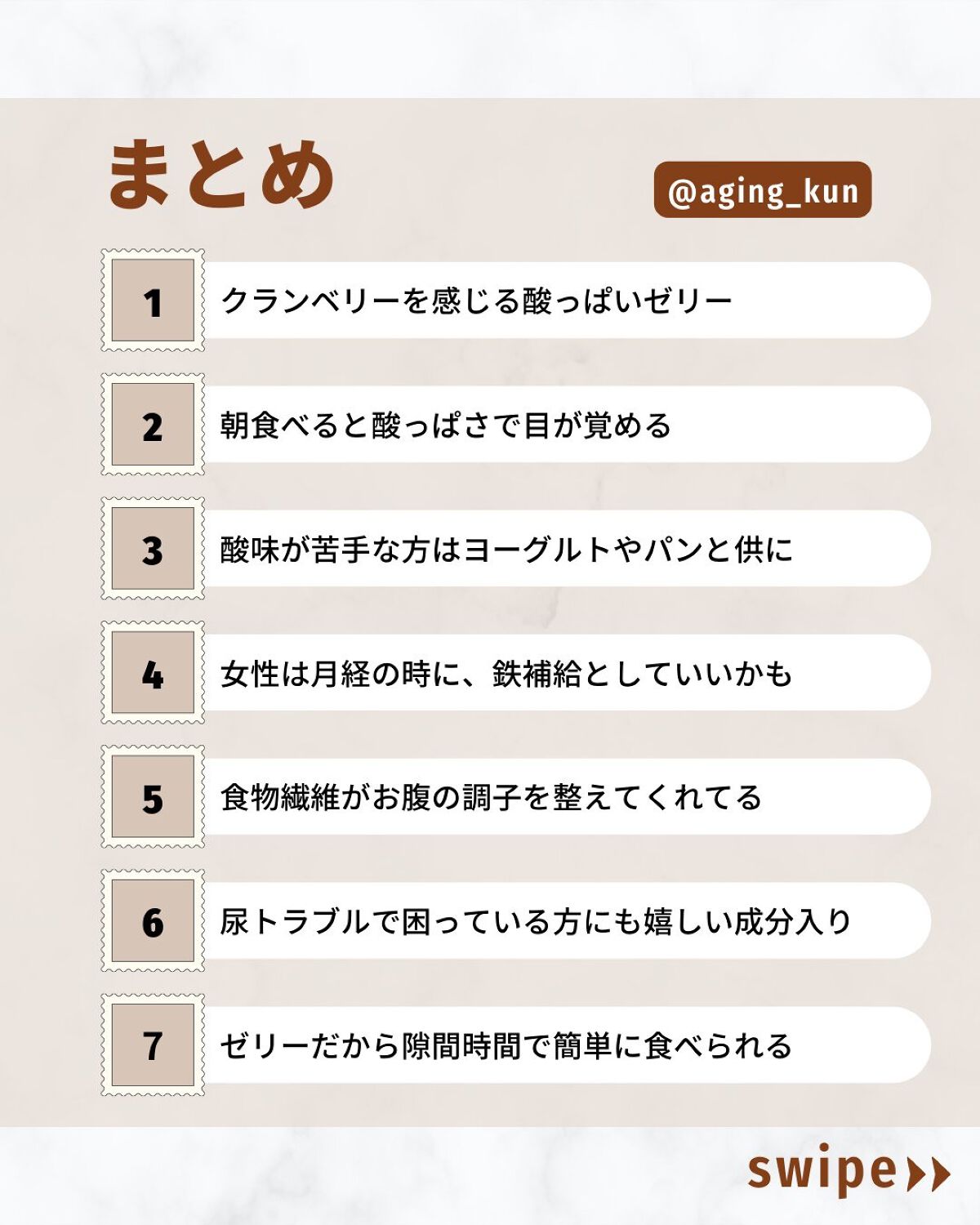Select the クランベリーを感じる酸っぱいゼリー row

click(563, 301)
